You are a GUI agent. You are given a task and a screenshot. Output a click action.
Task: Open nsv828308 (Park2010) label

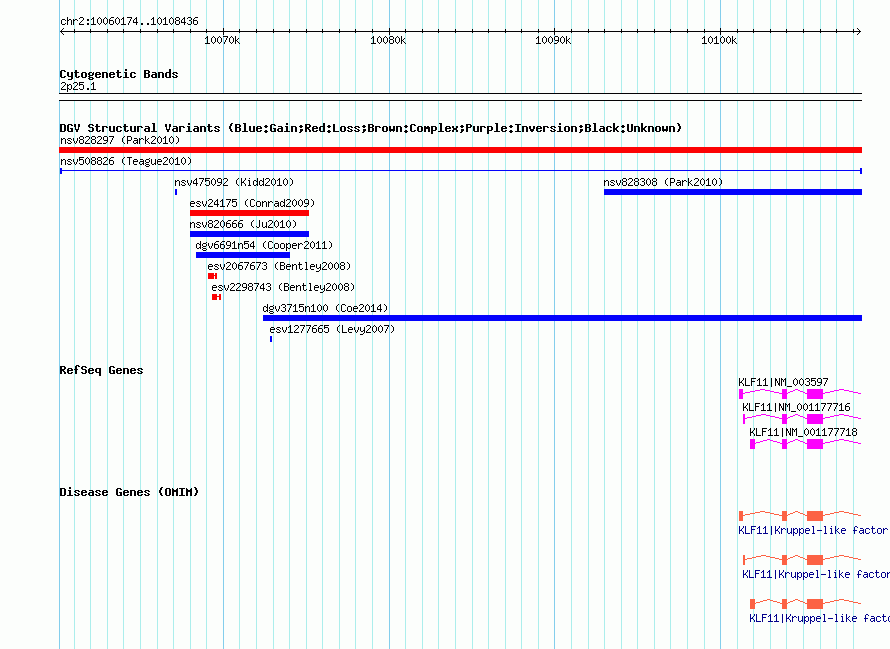point(663,182)
